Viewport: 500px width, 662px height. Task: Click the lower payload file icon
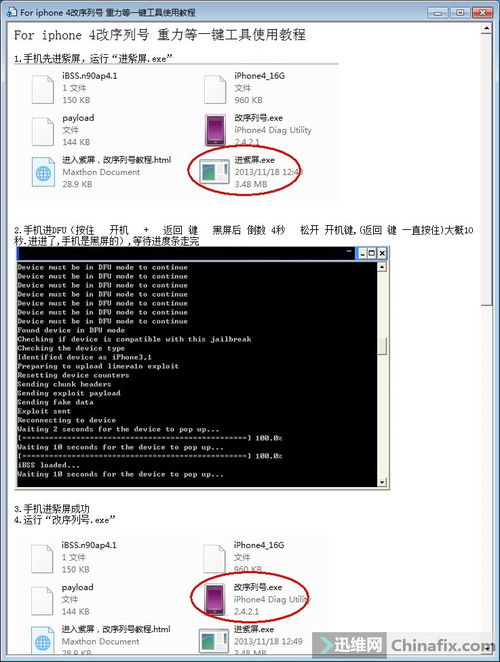coord(42,601)
